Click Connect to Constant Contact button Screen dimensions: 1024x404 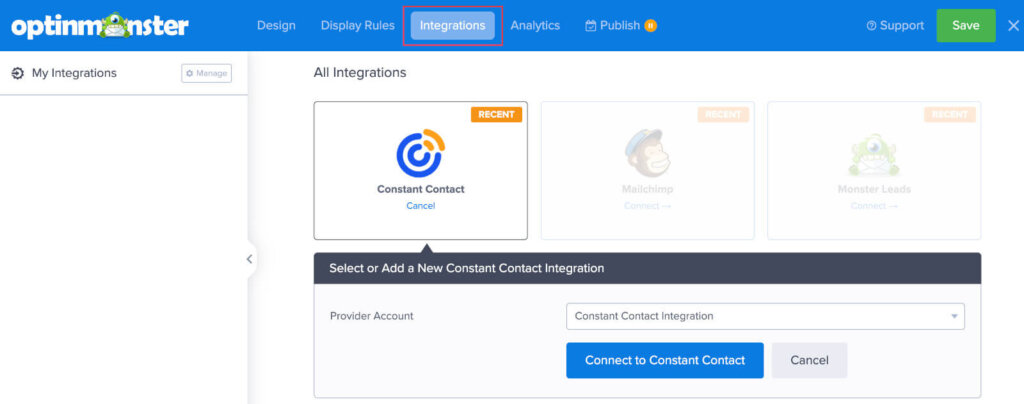[x=665, y=360]
